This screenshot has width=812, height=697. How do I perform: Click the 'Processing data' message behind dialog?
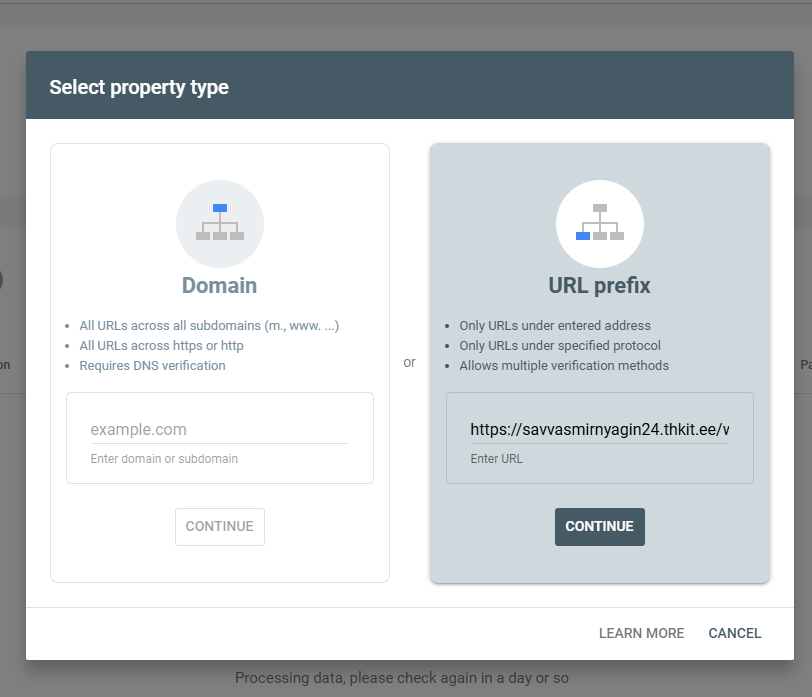(x=401, y=678)
